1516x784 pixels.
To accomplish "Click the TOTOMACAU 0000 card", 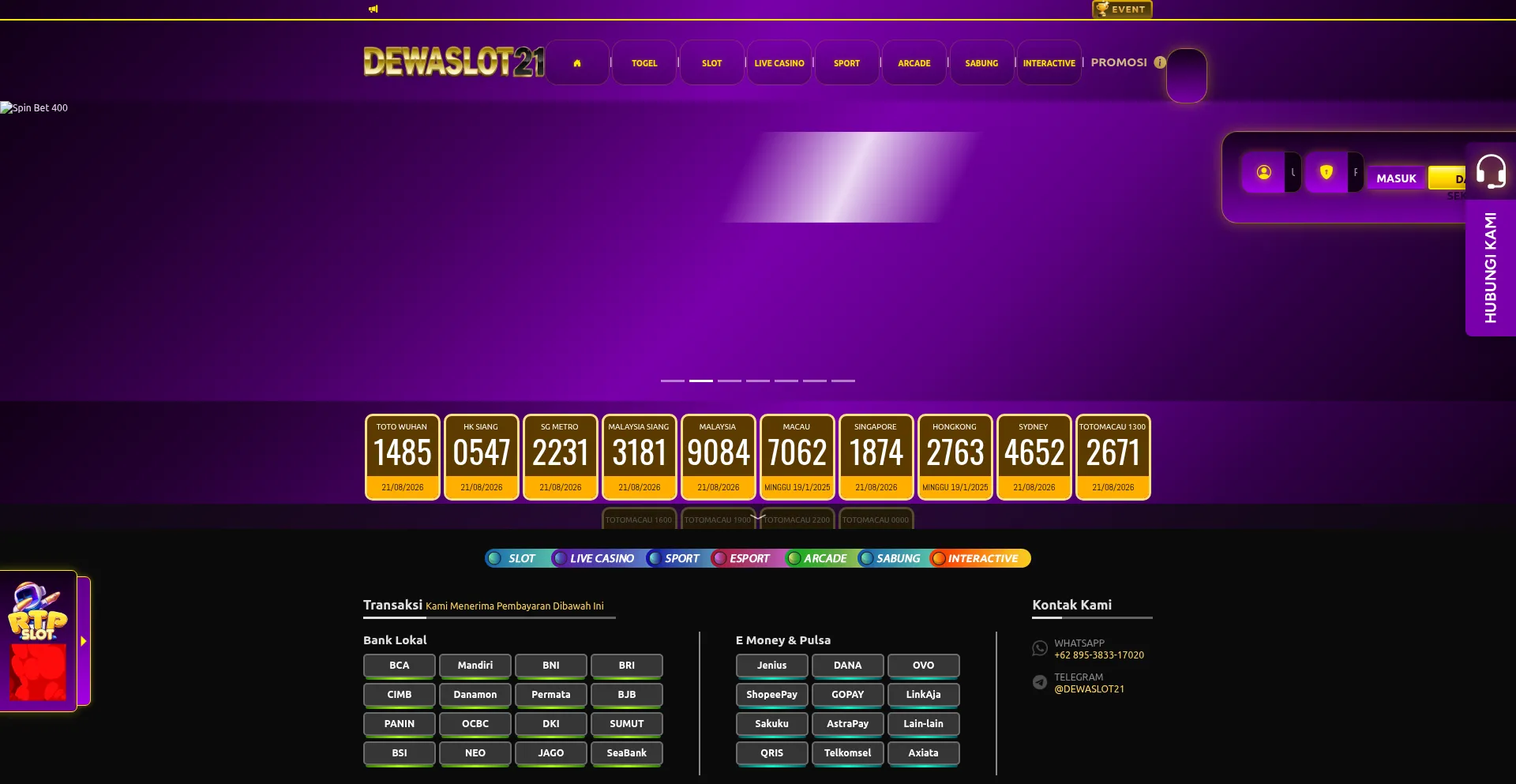I will point(876,519).
